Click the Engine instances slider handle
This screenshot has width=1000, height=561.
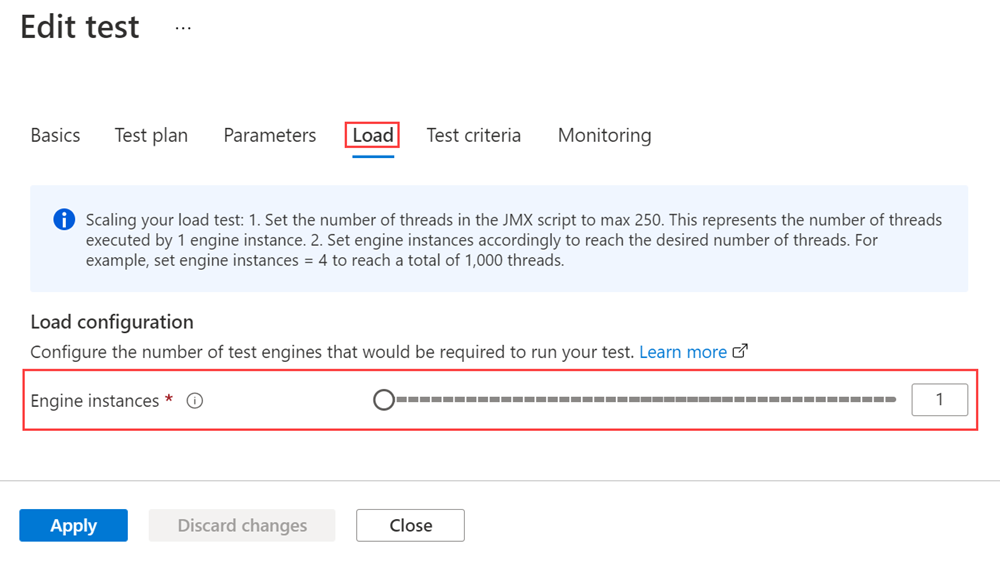(x=384, y=400)
